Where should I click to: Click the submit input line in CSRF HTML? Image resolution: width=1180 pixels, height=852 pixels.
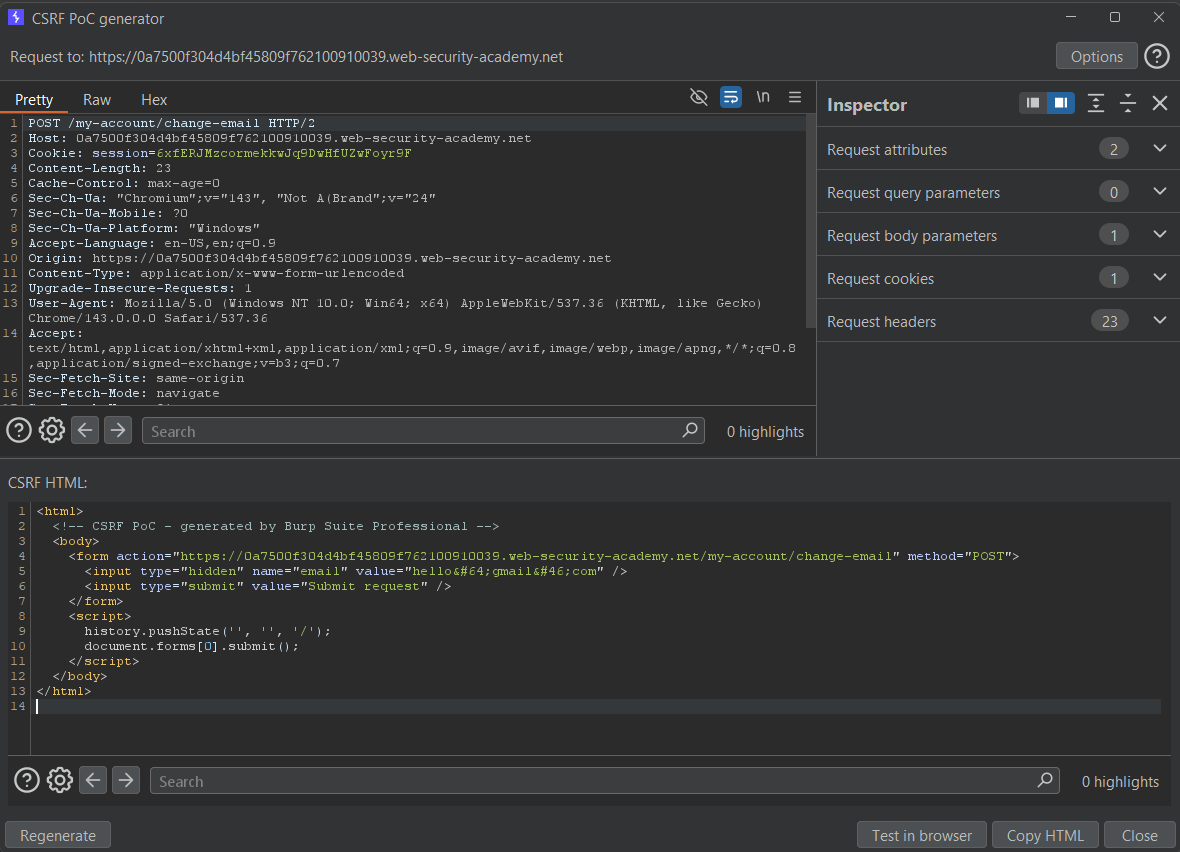click(267, 586)
